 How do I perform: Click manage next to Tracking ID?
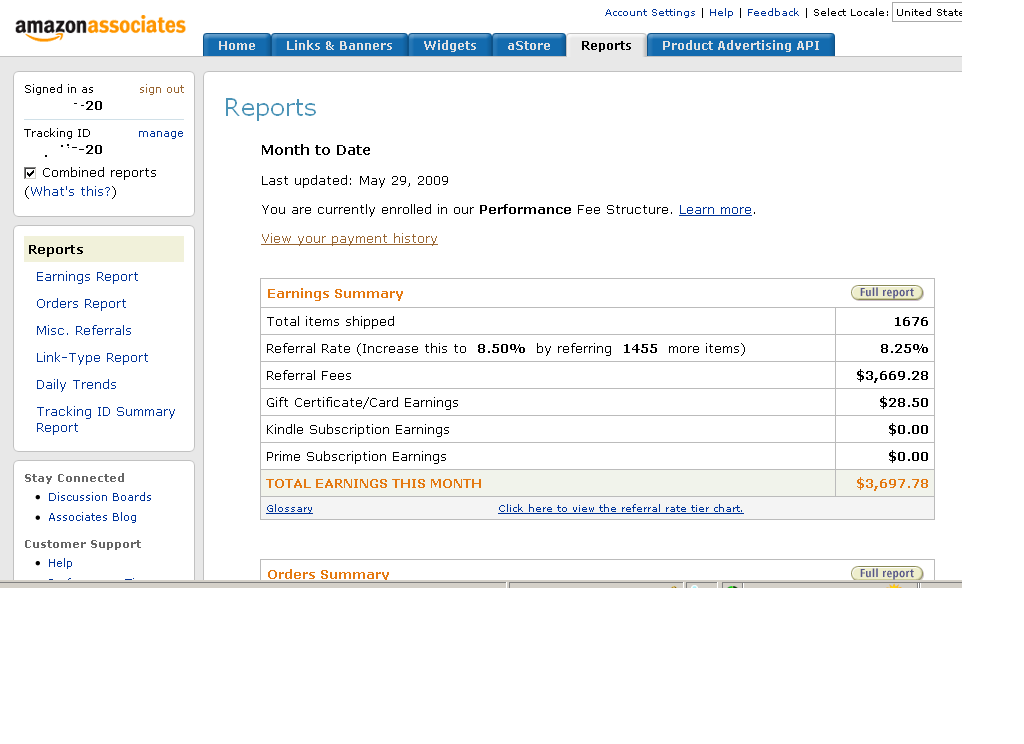tap(161, 133)
